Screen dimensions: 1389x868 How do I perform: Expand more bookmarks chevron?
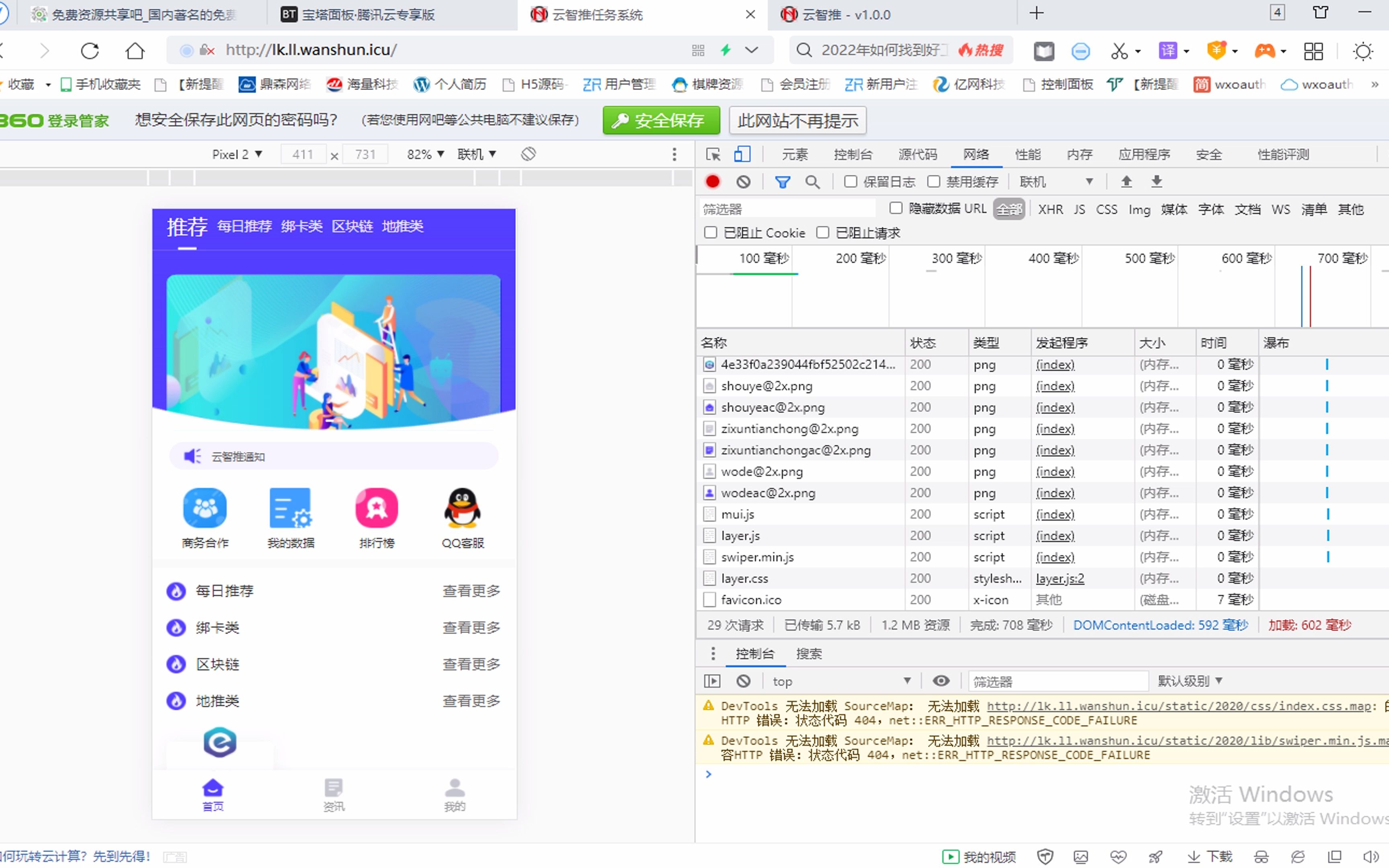1375,84
